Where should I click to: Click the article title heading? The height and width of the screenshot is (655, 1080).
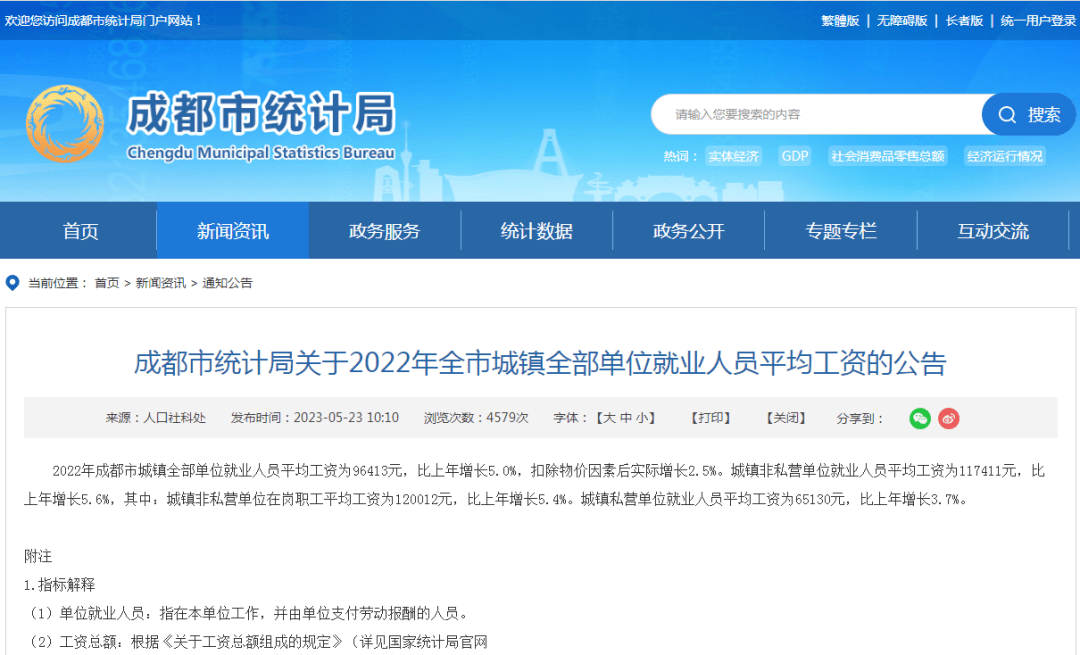(540, 363)
